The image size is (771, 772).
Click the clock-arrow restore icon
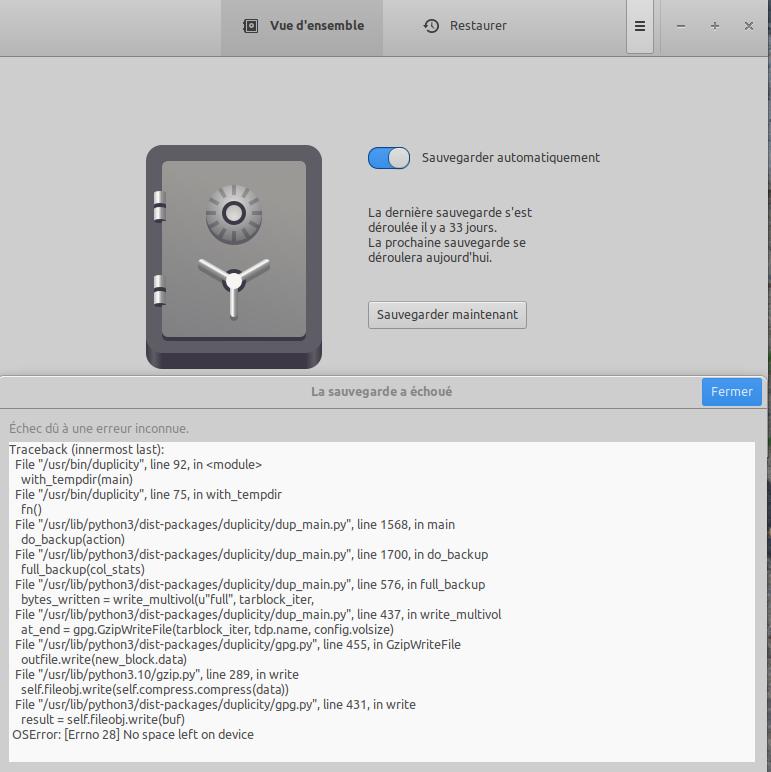pyautogui.click(x=431, y=26)
